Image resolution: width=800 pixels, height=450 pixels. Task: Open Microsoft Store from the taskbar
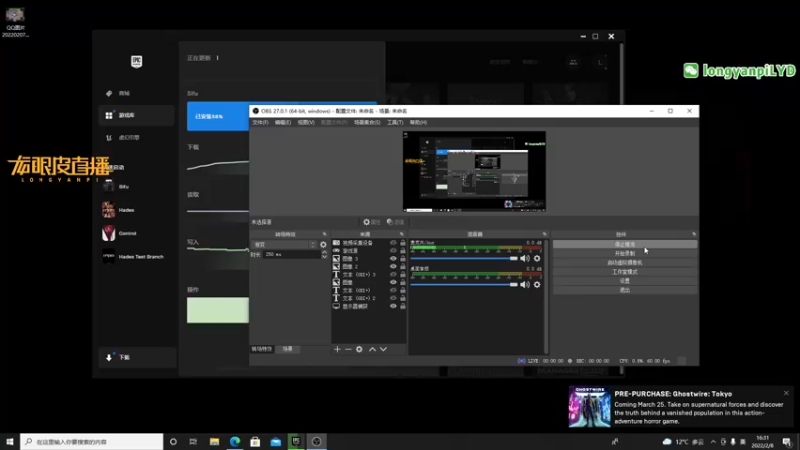[255, 441]
